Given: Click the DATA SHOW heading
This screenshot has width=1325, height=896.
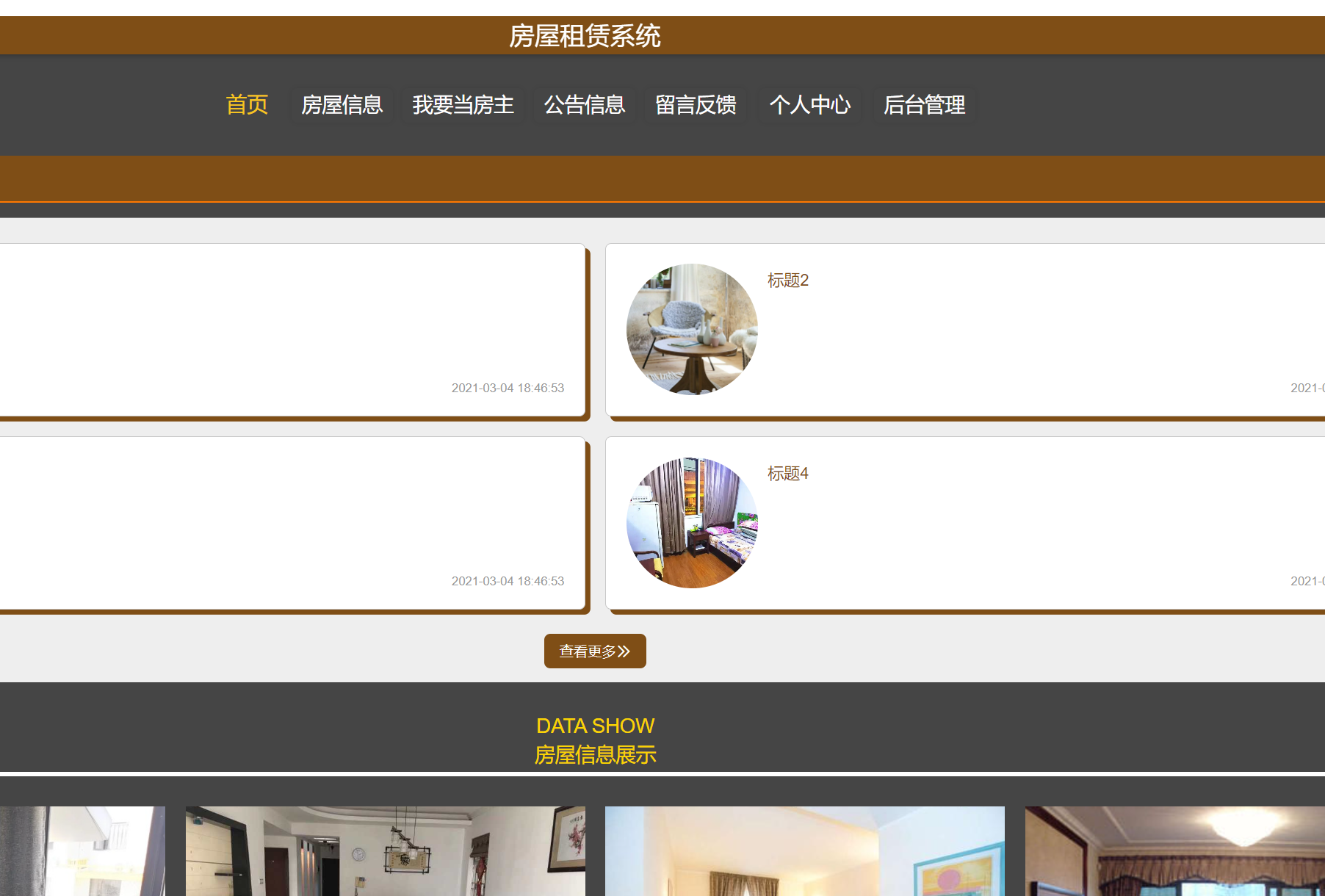Looking at the screenshot, I should [595, 726].
